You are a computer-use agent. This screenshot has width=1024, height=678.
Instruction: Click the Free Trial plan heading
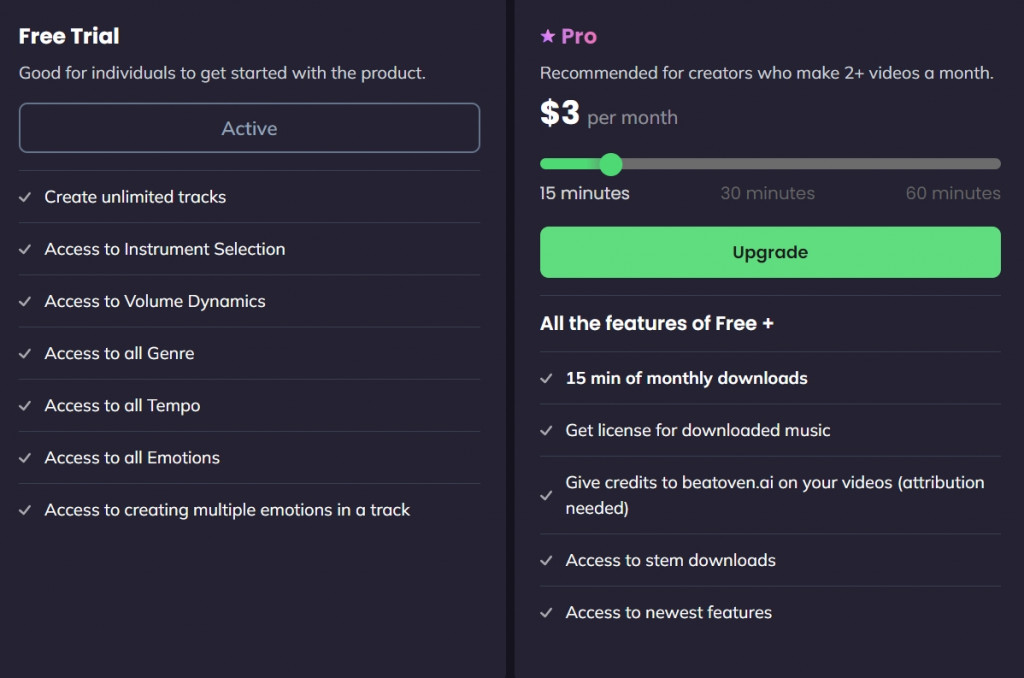click(x=69, y=36)
